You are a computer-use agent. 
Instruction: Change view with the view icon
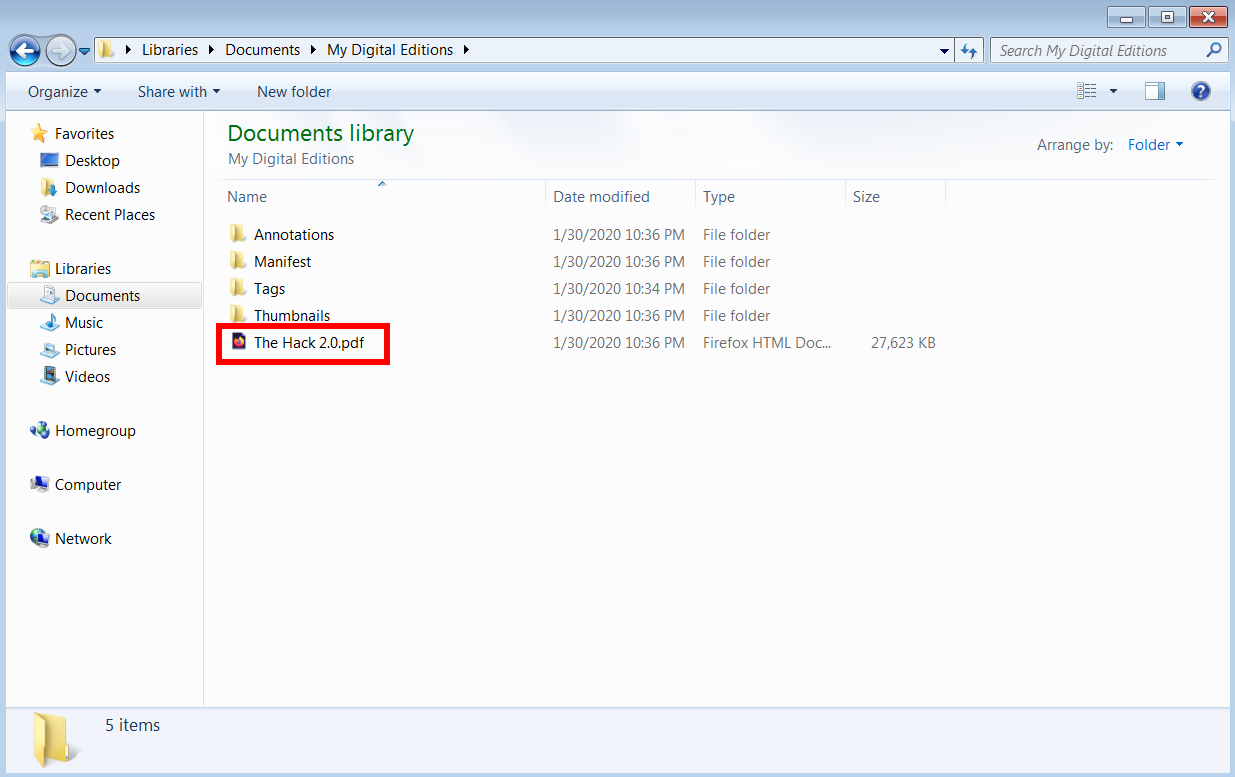tap(1087, 91)
